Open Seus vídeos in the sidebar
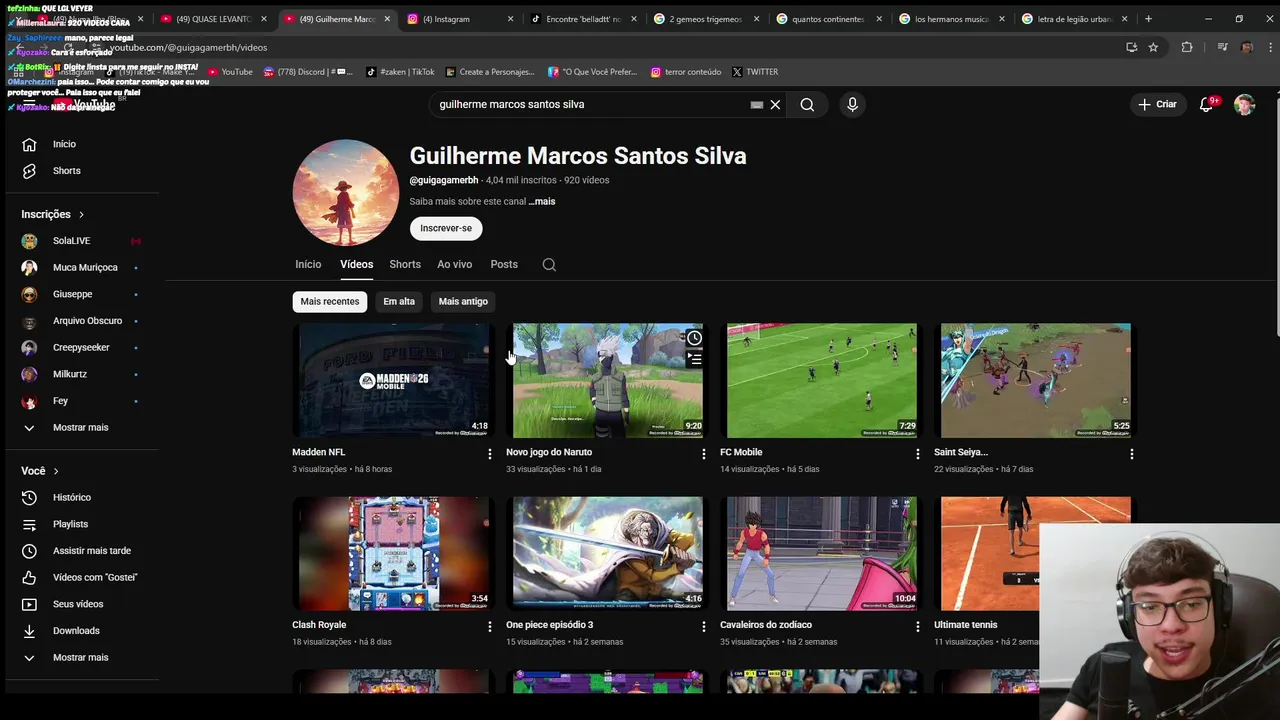Viewport: 1280px width, 720px height. 80,604
